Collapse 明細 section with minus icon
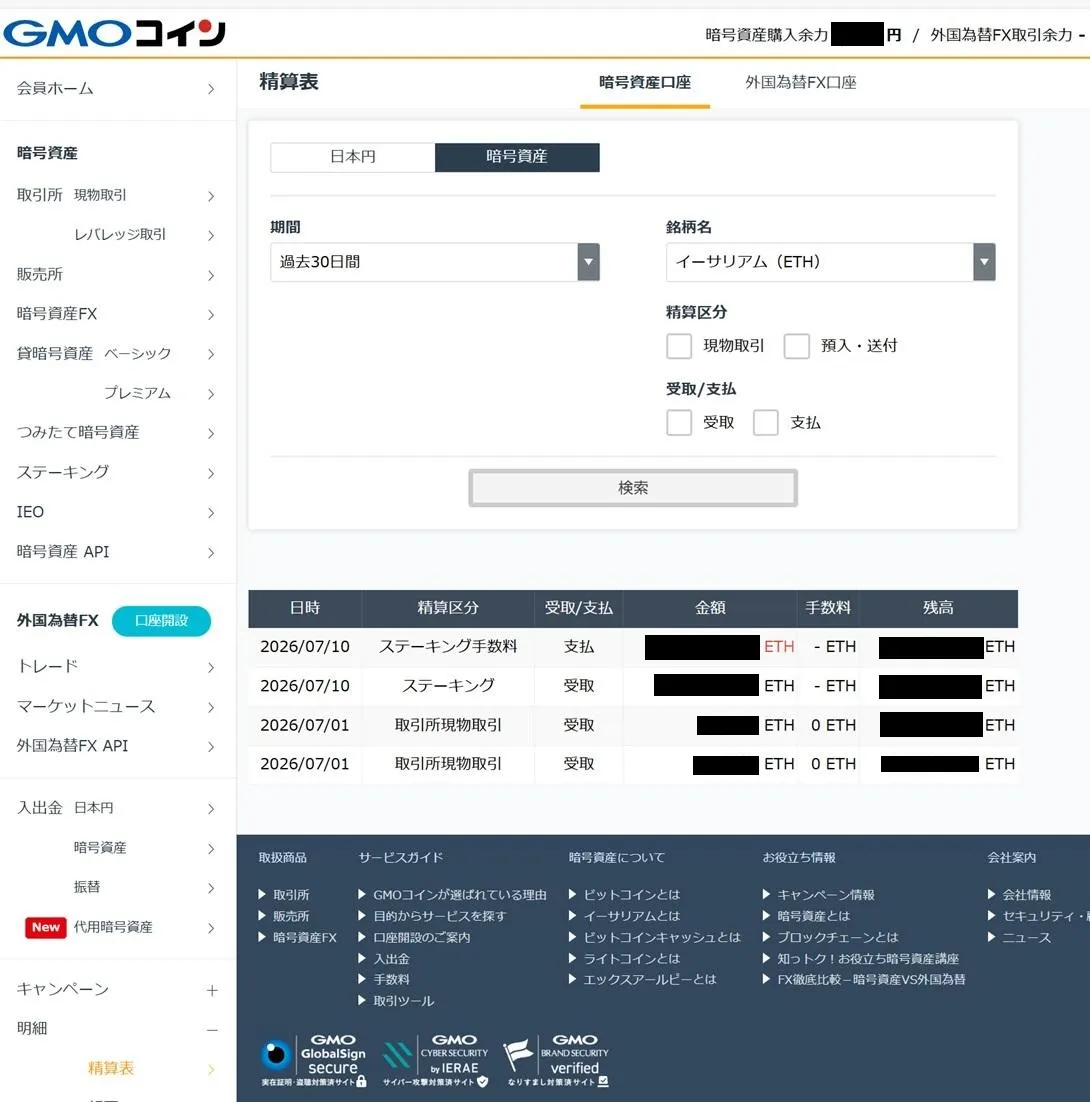Image resolution: width=1090 pixels, height=1102 pixels. (x=212, y=1030)
